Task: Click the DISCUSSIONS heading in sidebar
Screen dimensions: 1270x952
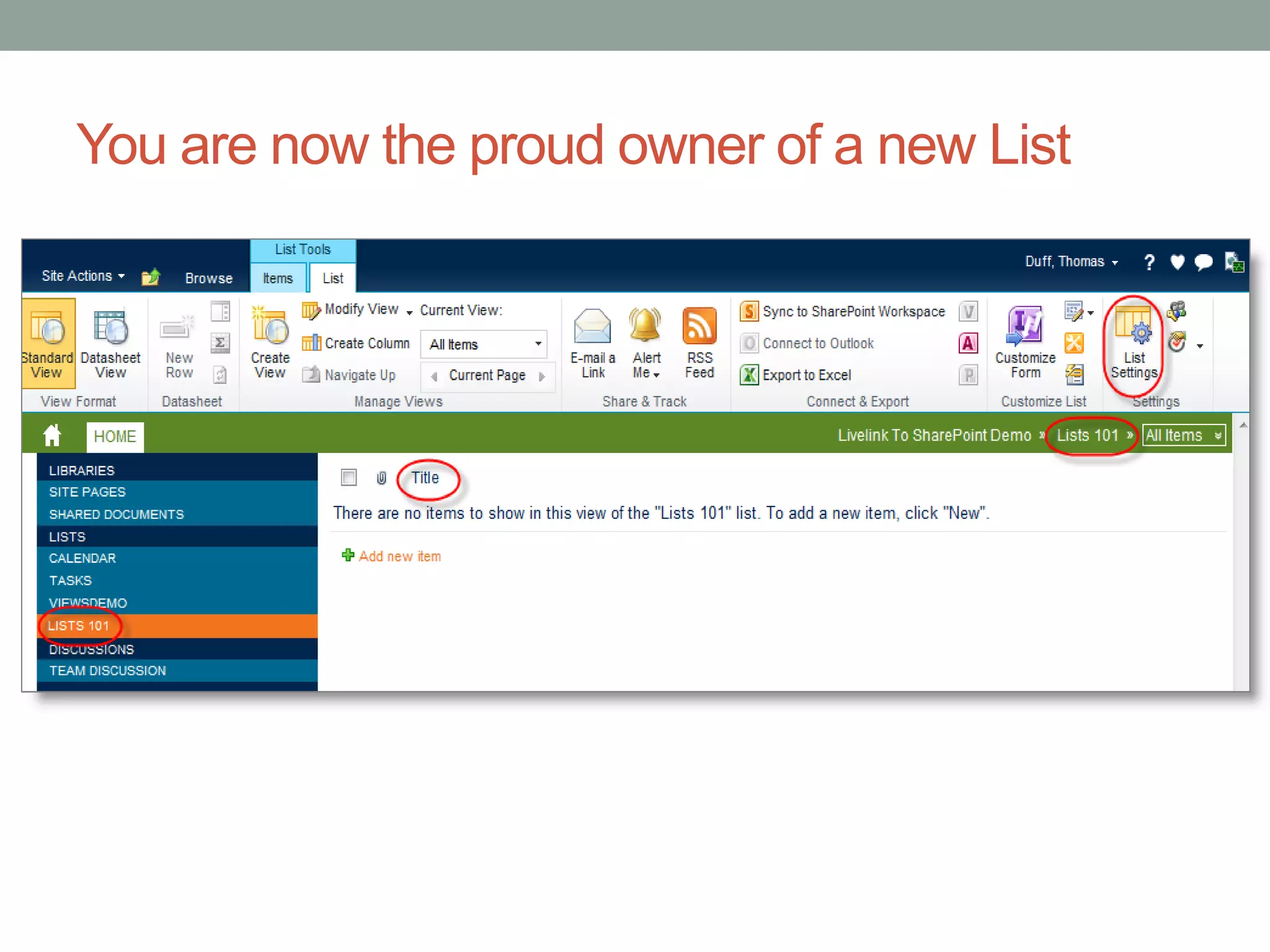Action: tap(92, 650)
